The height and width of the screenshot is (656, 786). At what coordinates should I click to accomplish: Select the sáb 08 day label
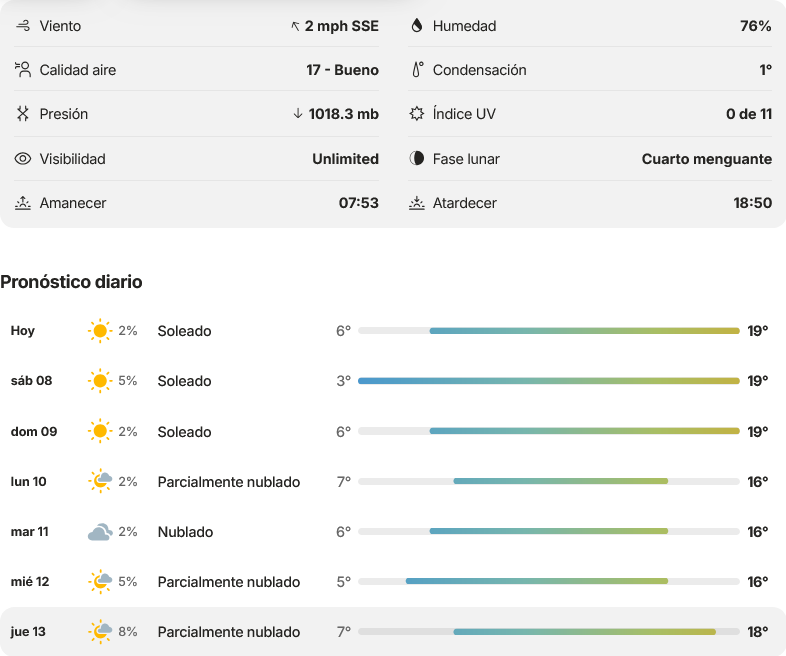pyautogui.click(x=31, y=381)
